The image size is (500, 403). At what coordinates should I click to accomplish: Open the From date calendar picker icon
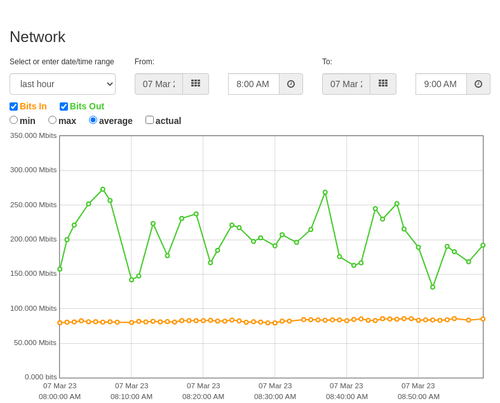click(x=196, y=84)
